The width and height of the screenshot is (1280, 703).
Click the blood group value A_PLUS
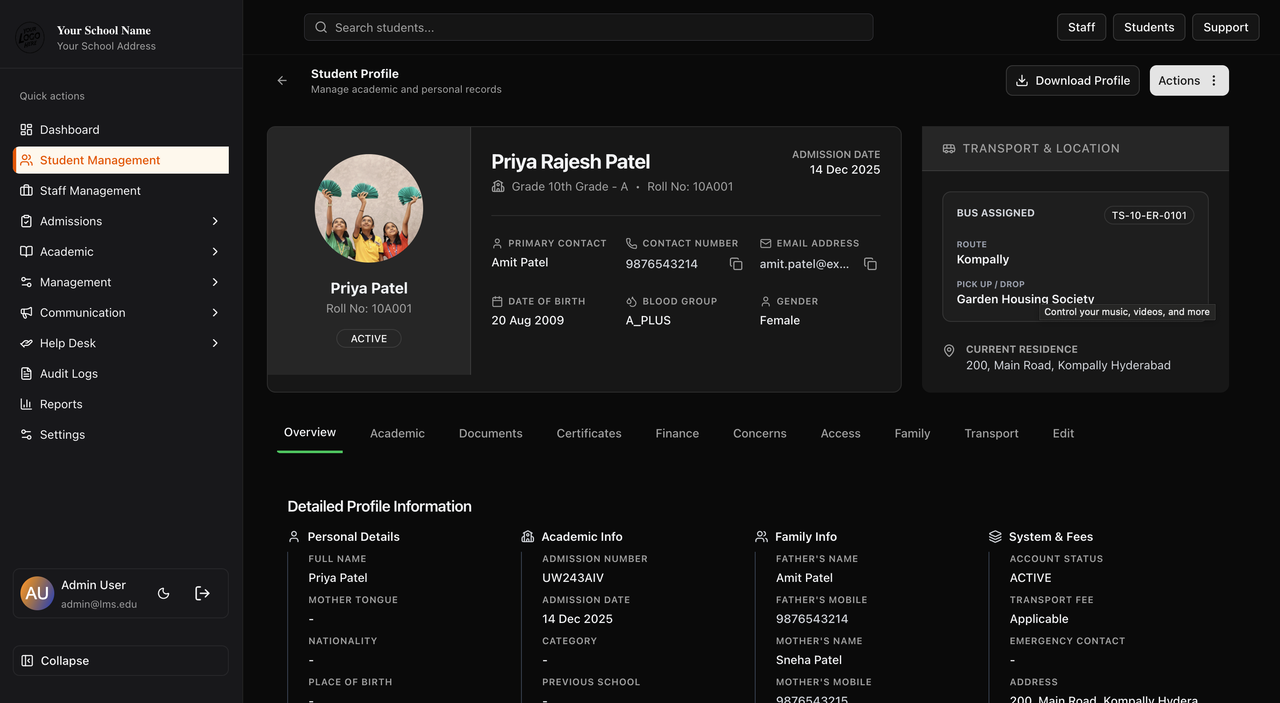click(648, 321)
